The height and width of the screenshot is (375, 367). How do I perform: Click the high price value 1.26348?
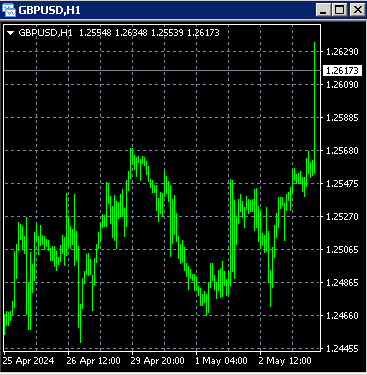pos(131,33)
